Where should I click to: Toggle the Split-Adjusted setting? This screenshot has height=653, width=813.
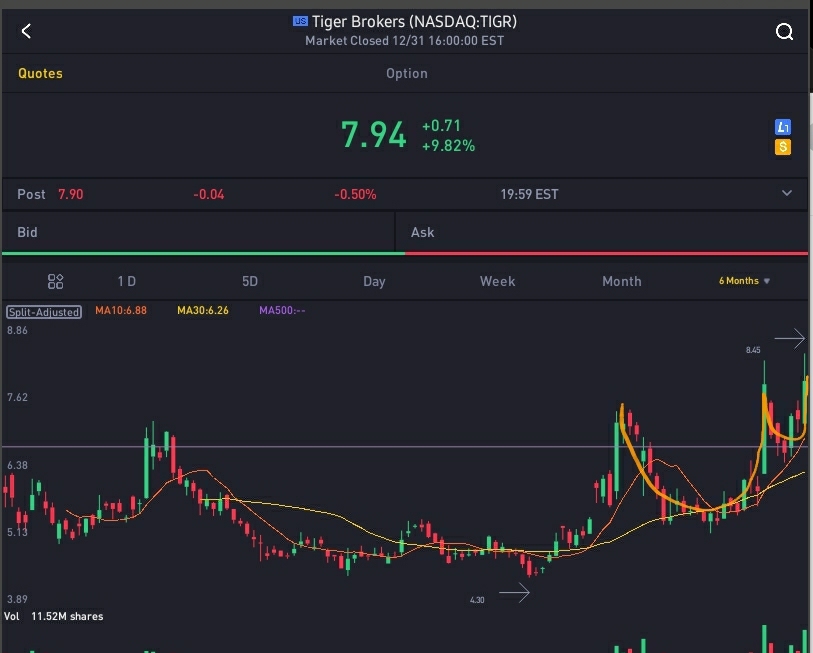44,312
